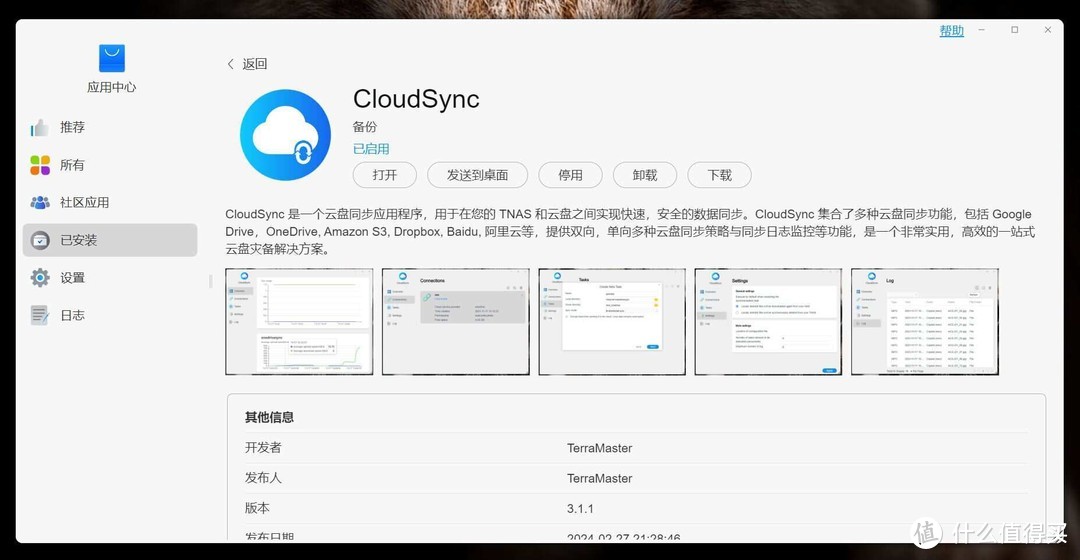Click the colorful grid icon beside 所有

tap(40, 165)
